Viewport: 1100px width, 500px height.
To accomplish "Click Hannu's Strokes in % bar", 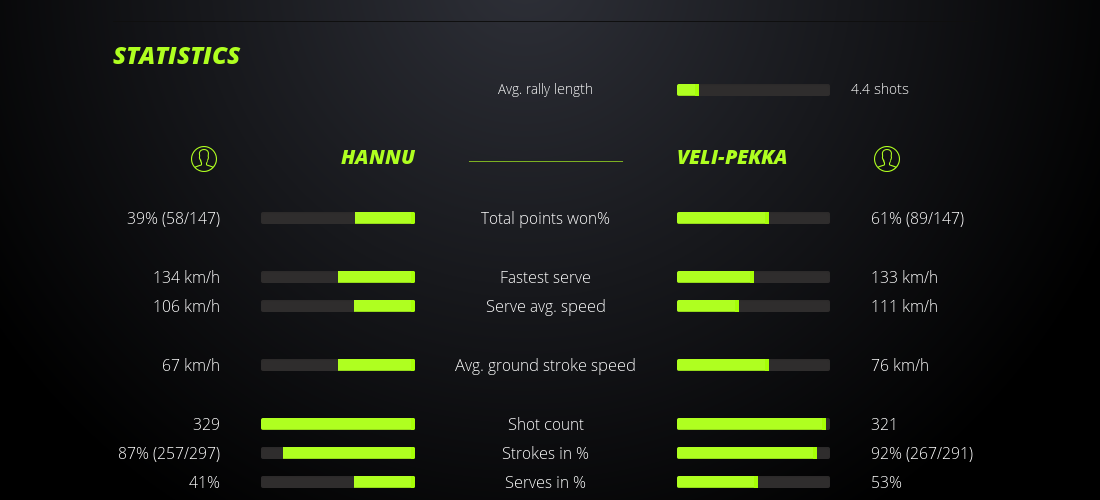I will [x=338, y=453].
